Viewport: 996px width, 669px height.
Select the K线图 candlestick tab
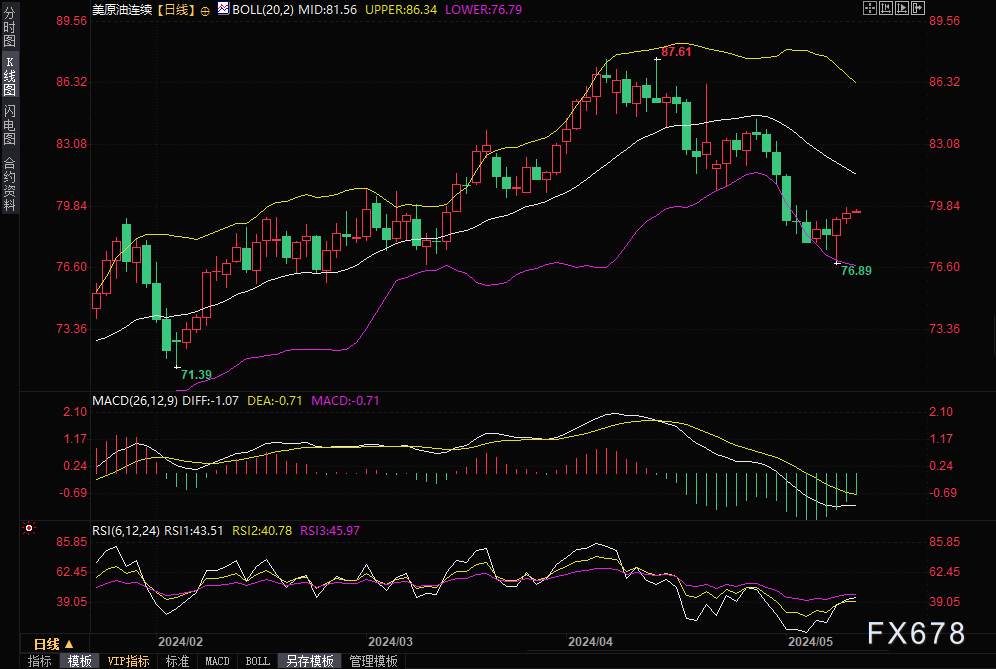(x=9, y=75)
